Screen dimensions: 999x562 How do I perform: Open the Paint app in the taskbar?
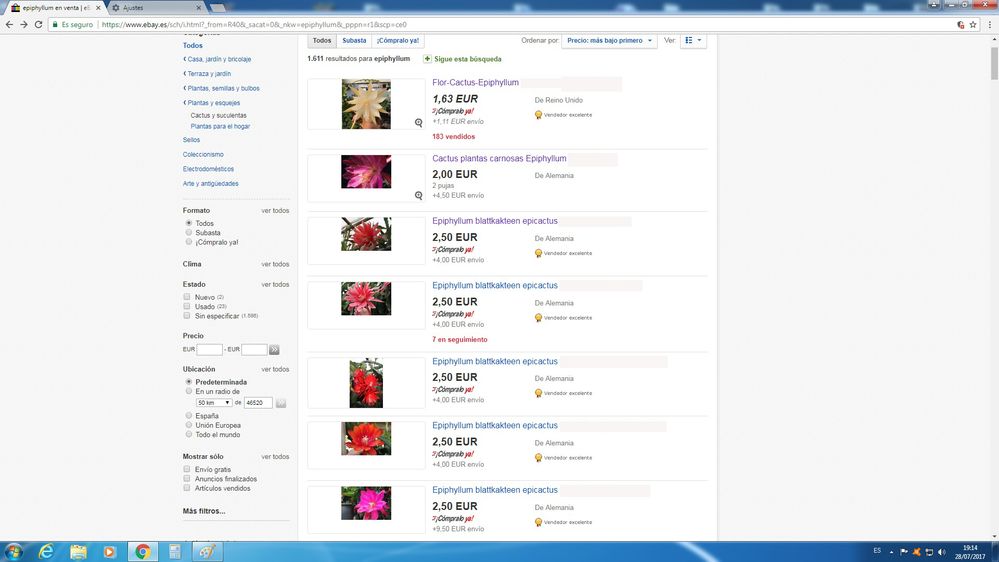coord(207,551)
